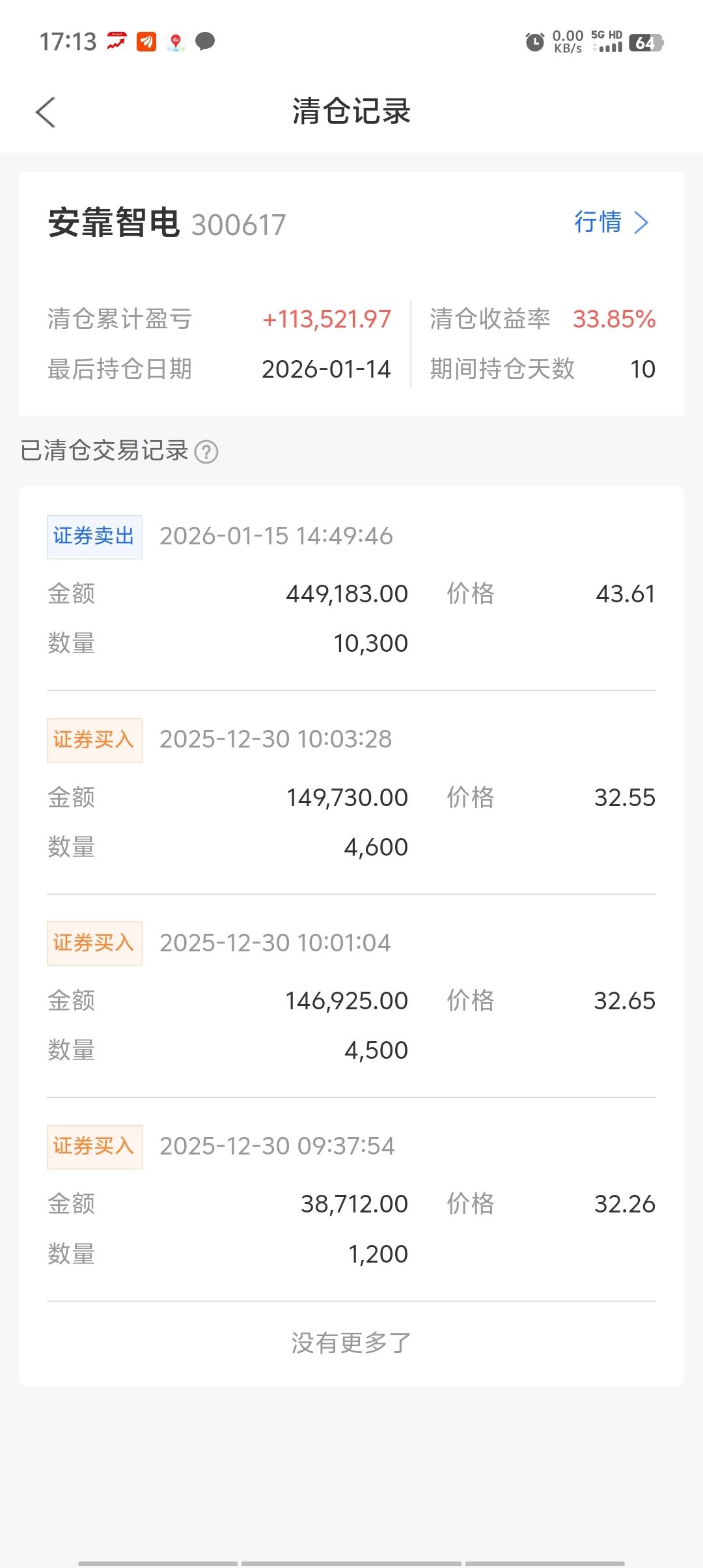Tap the battery level indicator
703x1568 pixels.
point(645,43)
